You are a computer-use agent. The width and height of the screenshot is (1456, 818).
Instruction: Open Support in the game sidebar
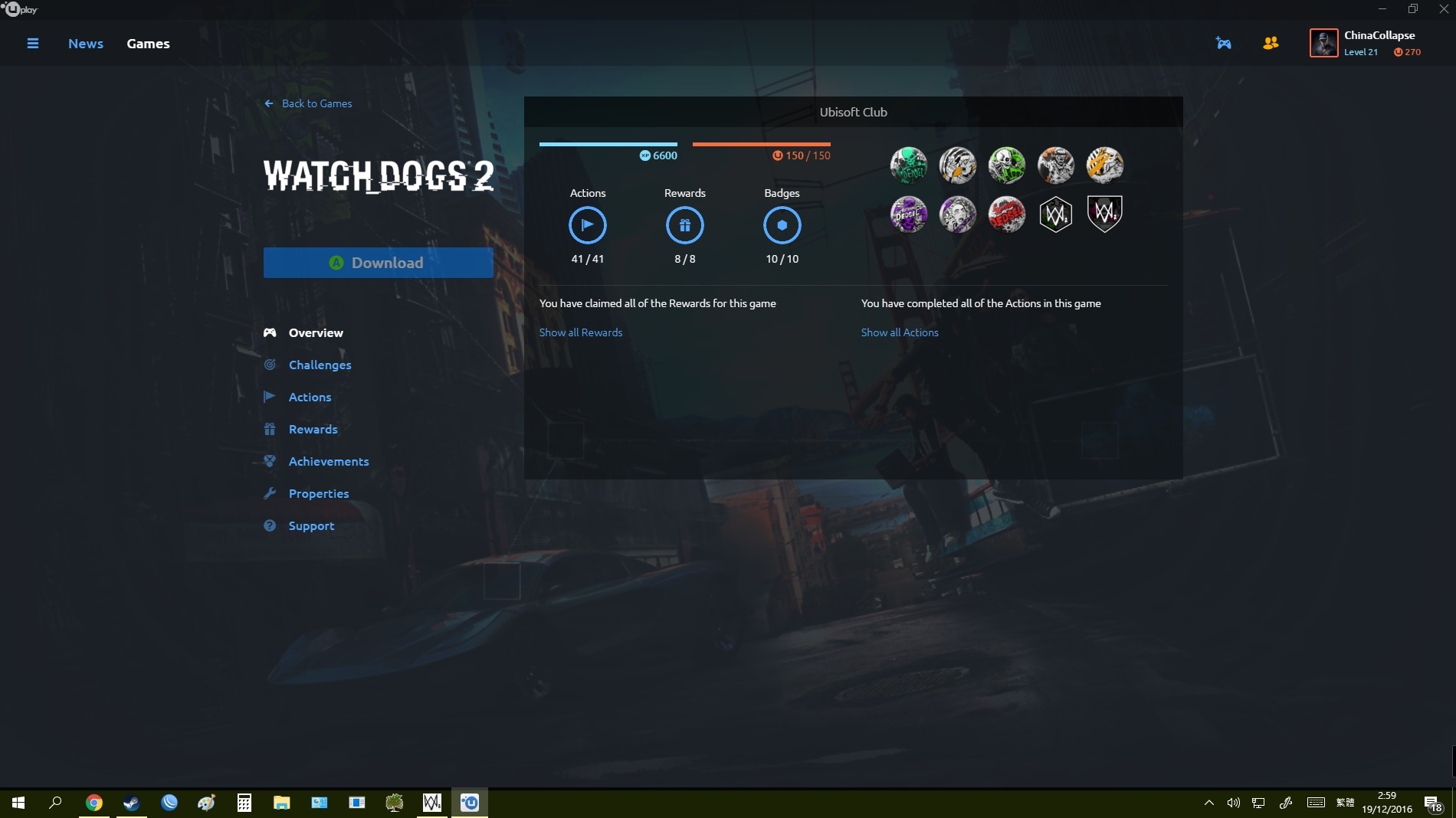299,525
